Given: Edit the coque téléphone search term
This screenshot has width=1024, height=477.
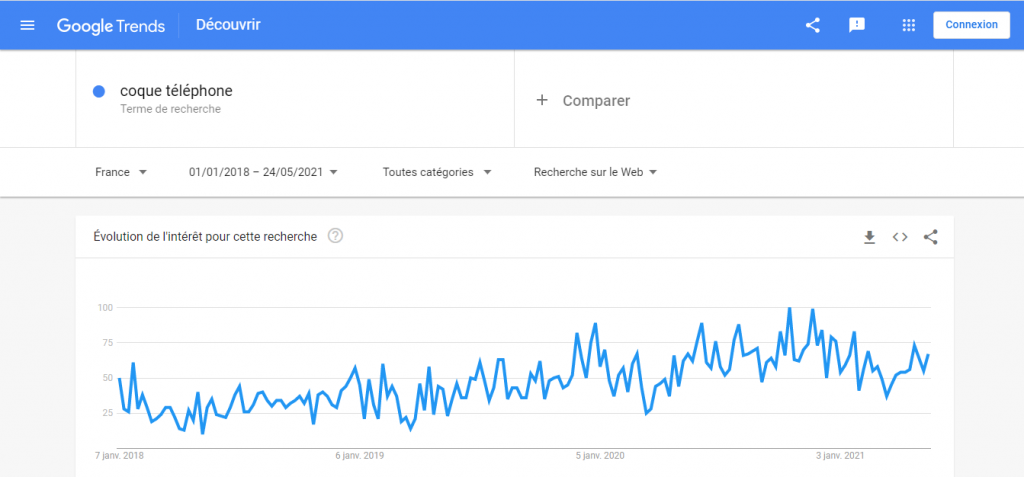Looking at the screenshot, I should [176, 91].
